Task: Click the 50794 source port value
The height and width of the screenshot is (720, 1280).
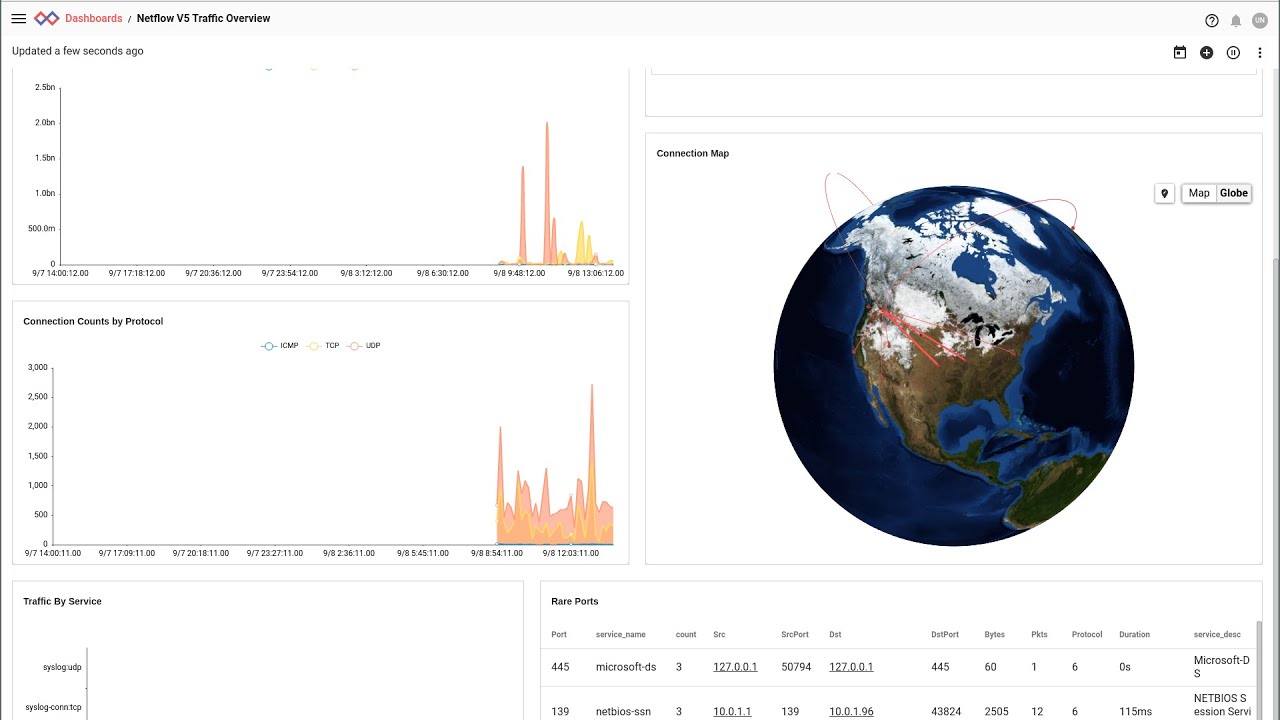Action: [796, 667]
